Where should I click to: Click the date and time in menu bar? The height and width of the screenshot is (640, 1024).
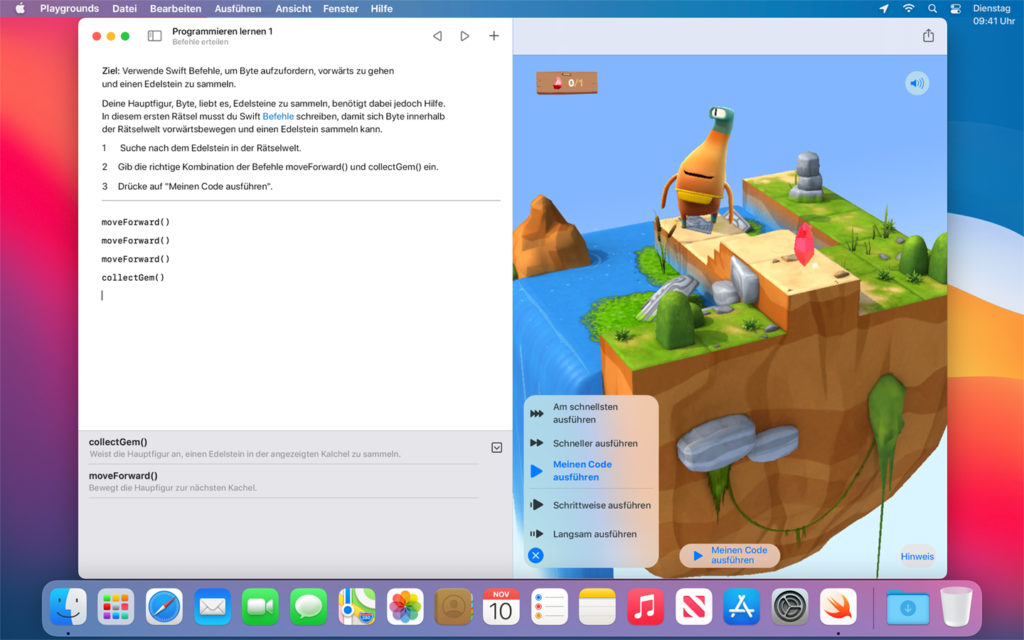pyautogui.click(x=993, y=14)
